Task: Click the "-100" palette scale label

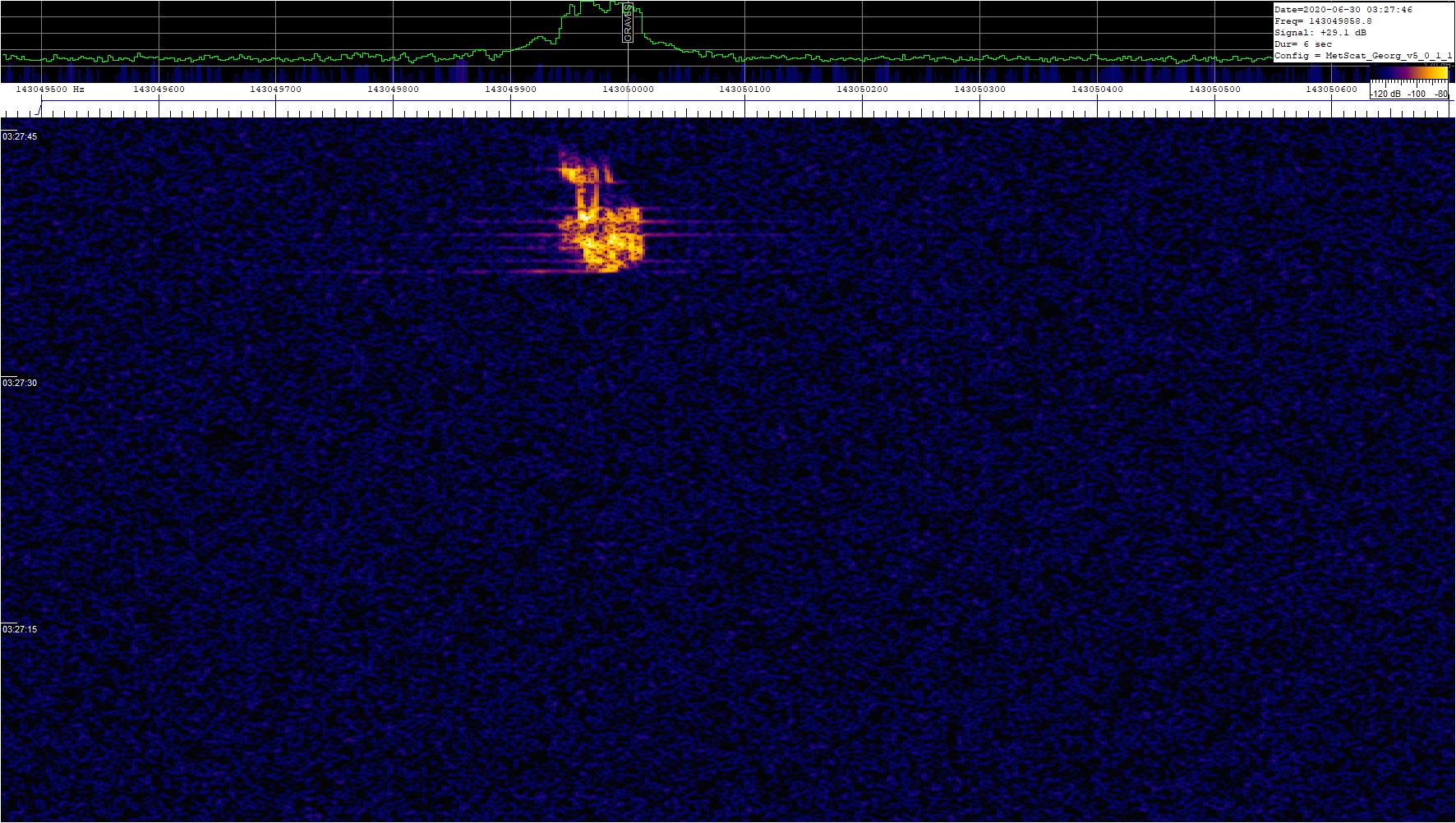Action: (x=1417, y=94)
